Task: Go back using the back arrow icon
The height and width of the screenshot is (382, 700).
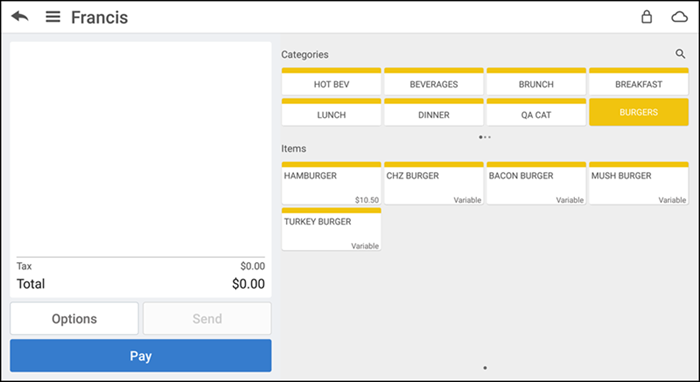Action: coord(20,17)
